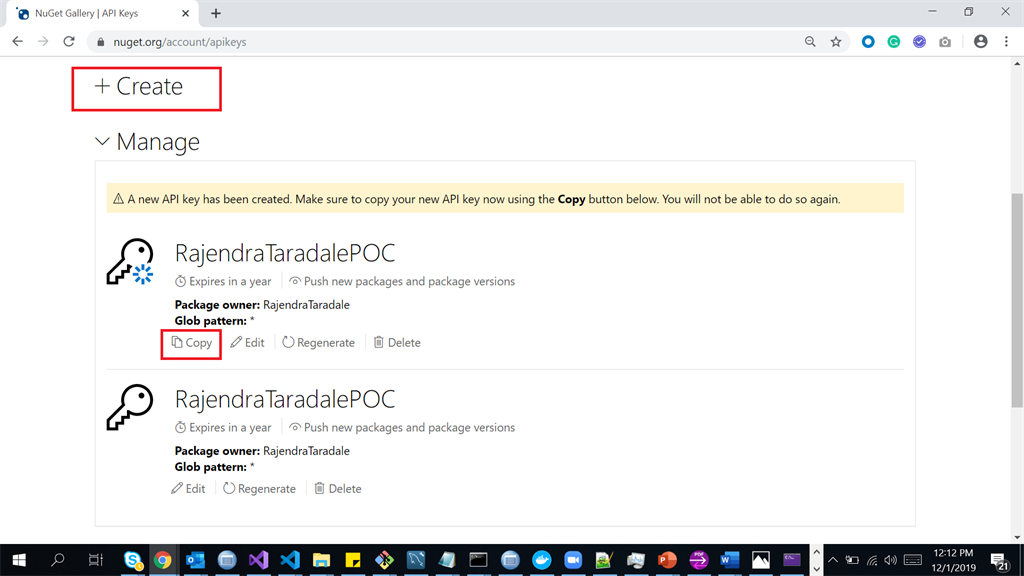
Task: Close the NuGet Gallery tab
Action: pyautogui.click(x=185, y=13)
